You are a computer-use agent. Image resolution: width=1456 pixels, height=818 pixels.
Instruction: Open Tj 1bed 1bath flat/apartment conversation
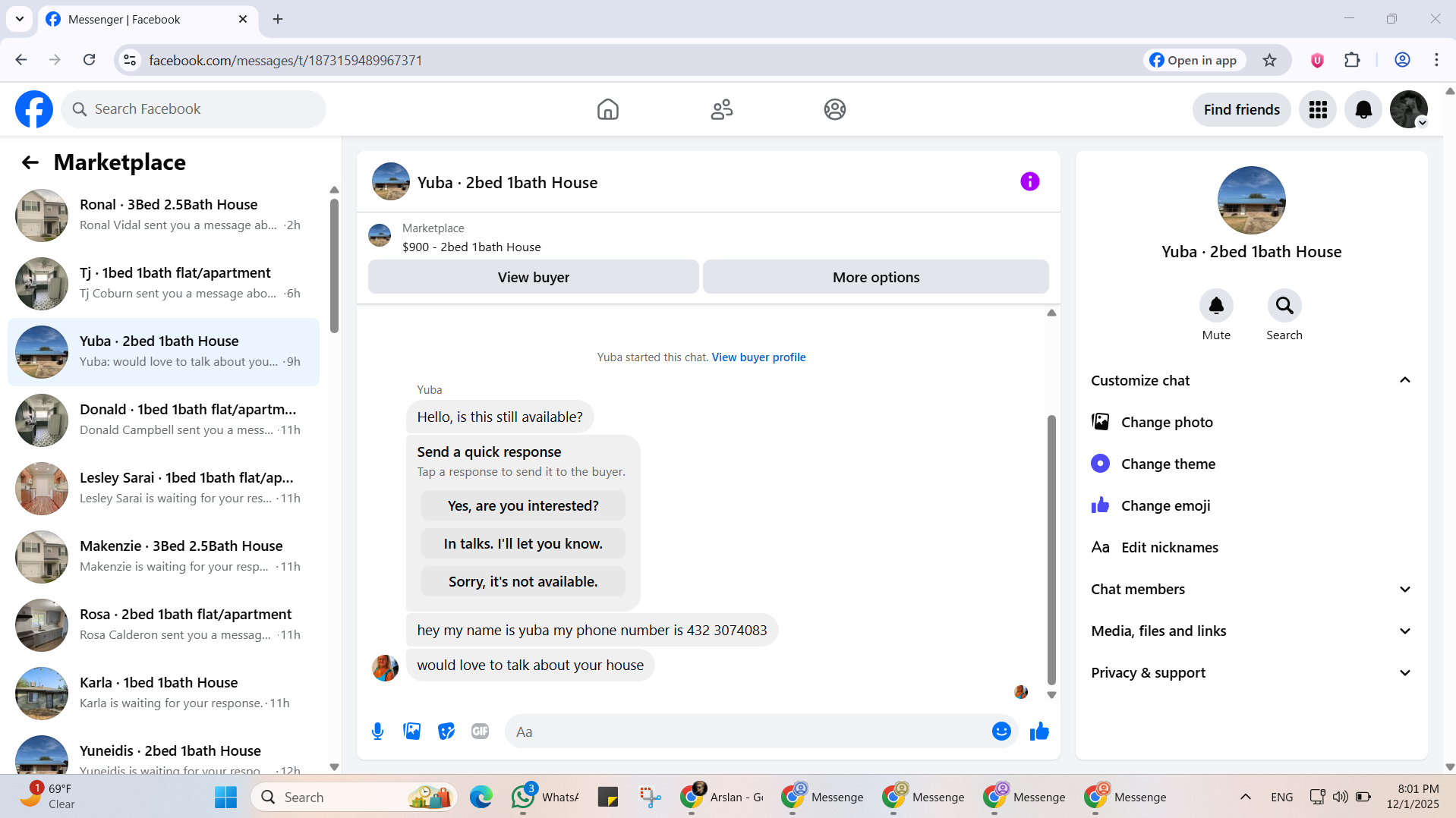(x=163, y=284)
